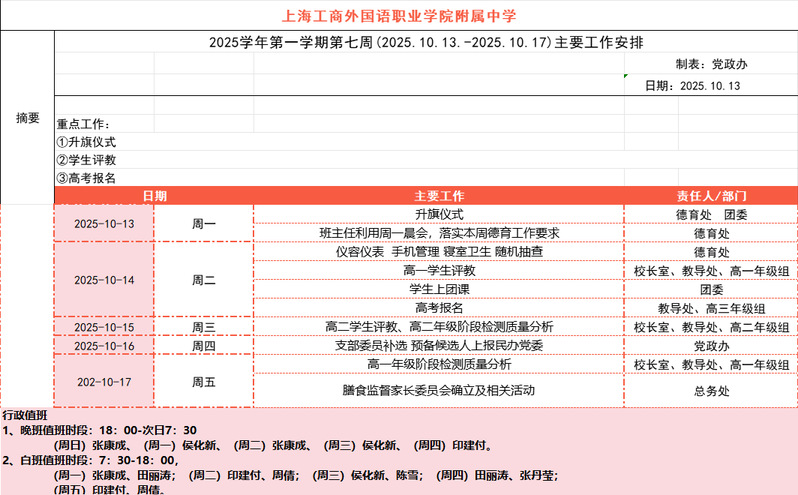The width and height of the screenshot is (798, 495).
Task: Click the 周二 weekday cell
Action: coord(204,280)
